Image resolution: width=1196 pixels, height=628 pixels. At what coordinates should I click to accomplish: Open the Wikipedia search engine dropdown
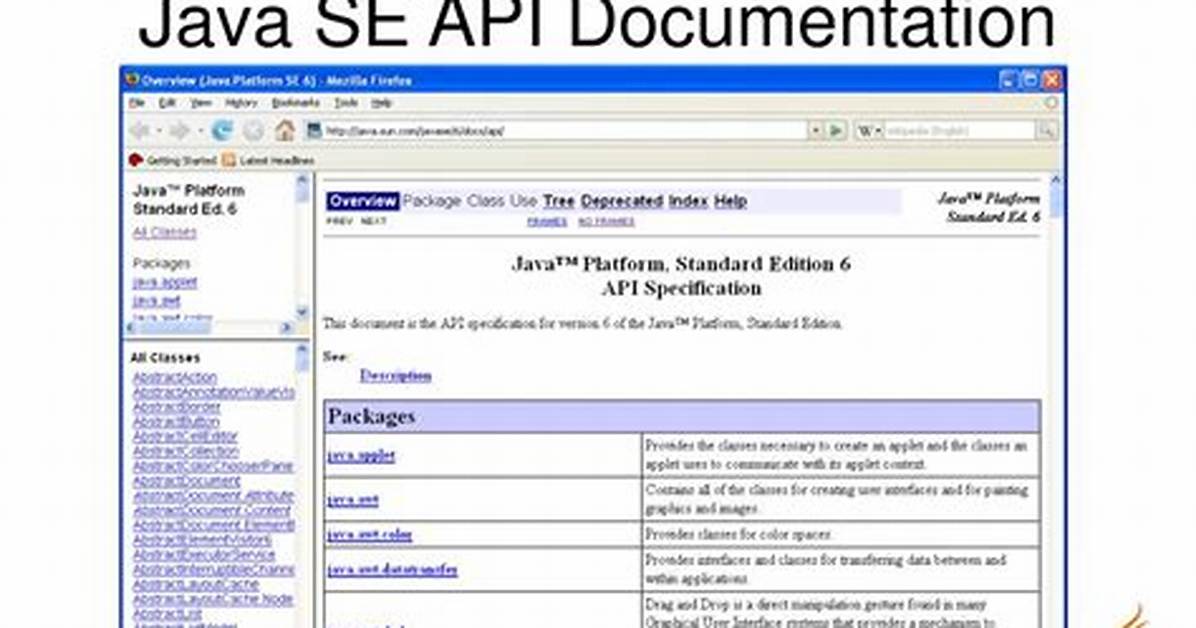(x=870, y=130)
